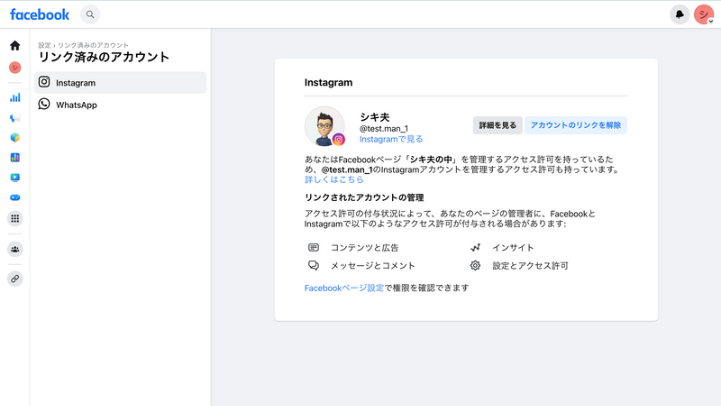This screenshot has width=721, height=406.
Task: Click the メッセージとコメント label
Action: pos(373,265)
